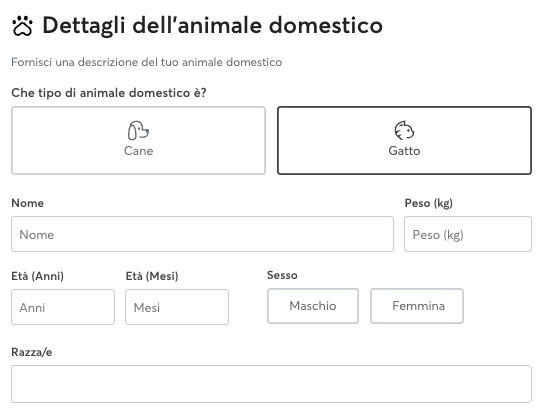The width and height of the screenshot is (551, 413).
Task: Click the 'Che tipo di animale domestico è?' question
Action: click(109, 93)
